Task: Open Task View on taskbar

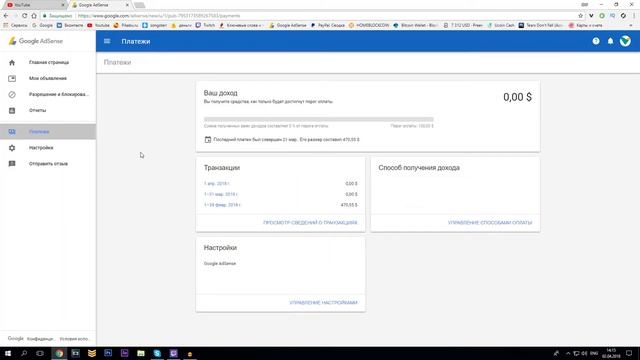Action: tap(40, 353)
